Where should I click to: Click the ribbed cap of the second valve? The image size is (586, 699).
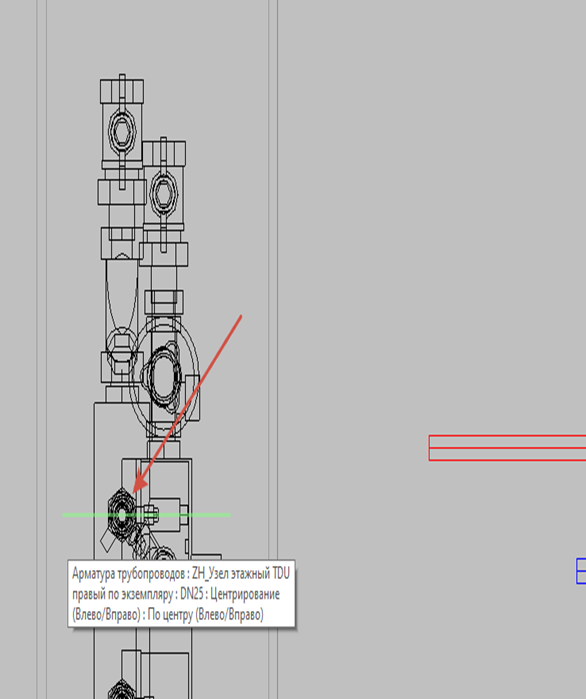(164, 153)
